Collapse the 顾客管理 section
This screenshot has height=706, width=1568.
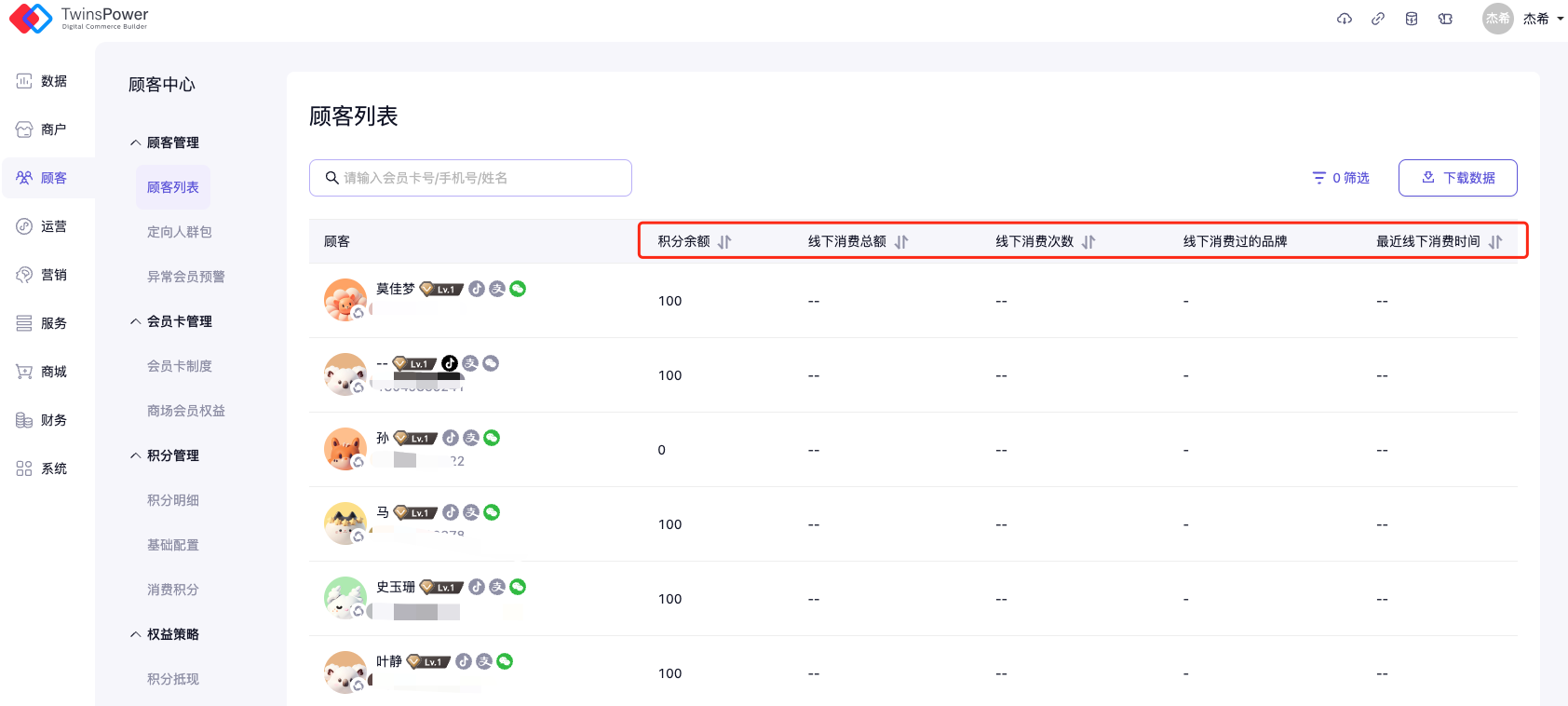pyautogui.click(x=136, y=143)
